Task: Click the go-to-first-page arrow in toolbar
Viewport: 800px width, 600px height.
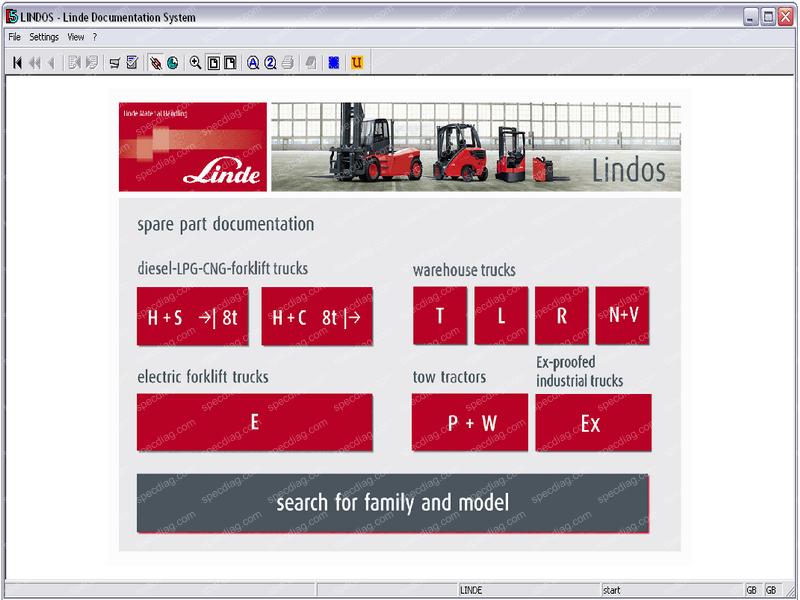Action: click(x=17, y=63)
